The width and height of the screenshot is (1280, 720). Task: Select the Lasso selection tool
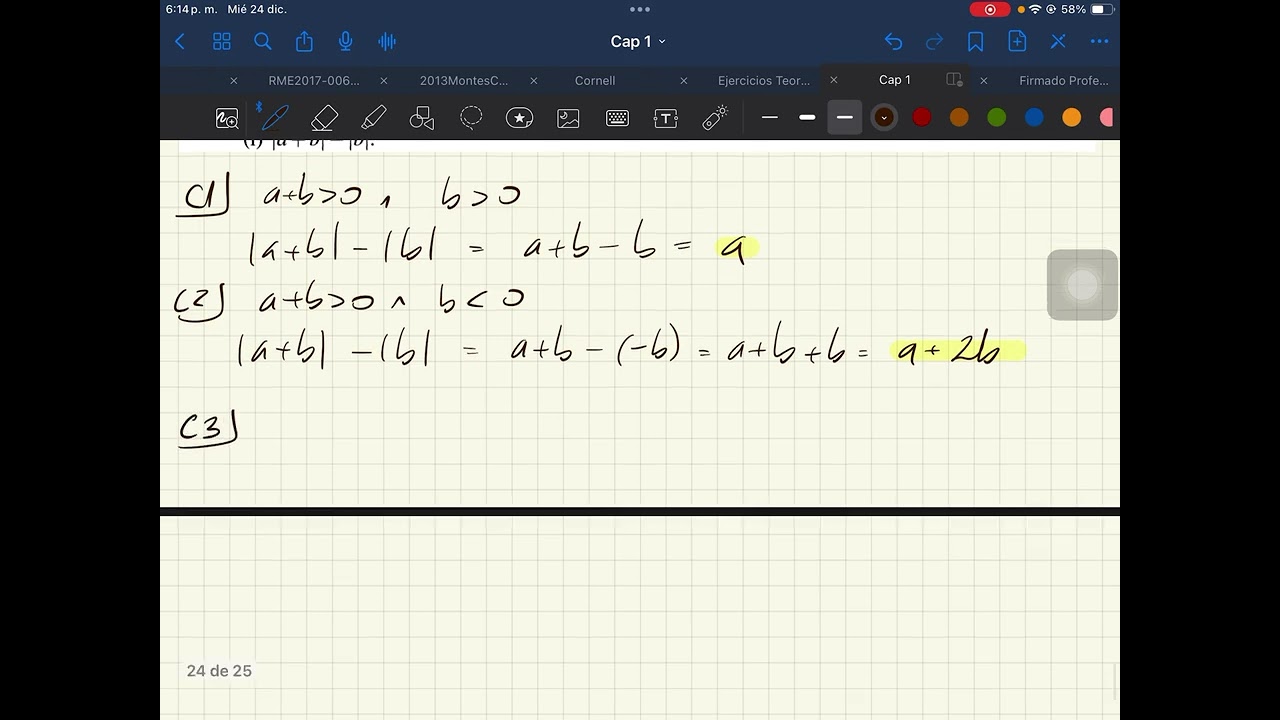tap(471, 118)
